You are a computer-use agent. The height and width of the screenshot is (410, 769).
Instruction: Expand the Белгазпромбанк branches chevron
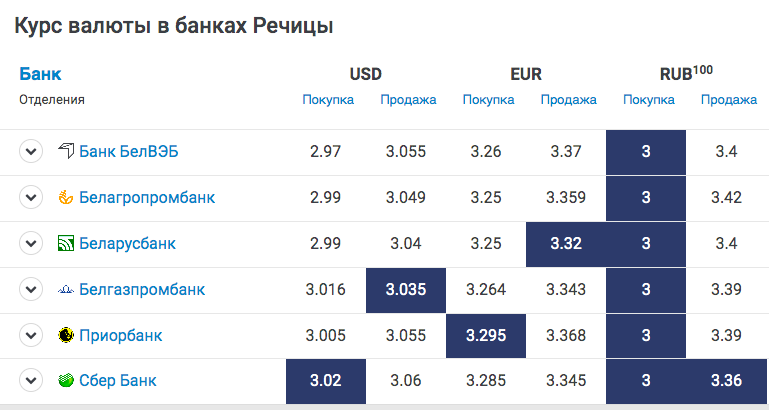(x=31, y=289)
